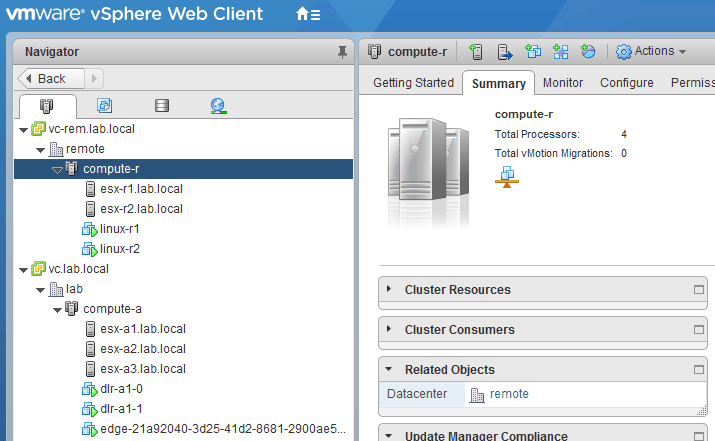Click the vc.lab.local vCenter icon
715x441 pixels.
point(38,269)
